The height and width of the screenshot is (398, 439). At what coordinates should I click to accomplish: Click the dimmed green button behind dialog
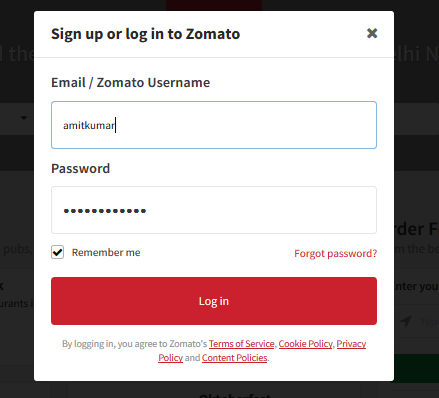[x=416, y=368]
